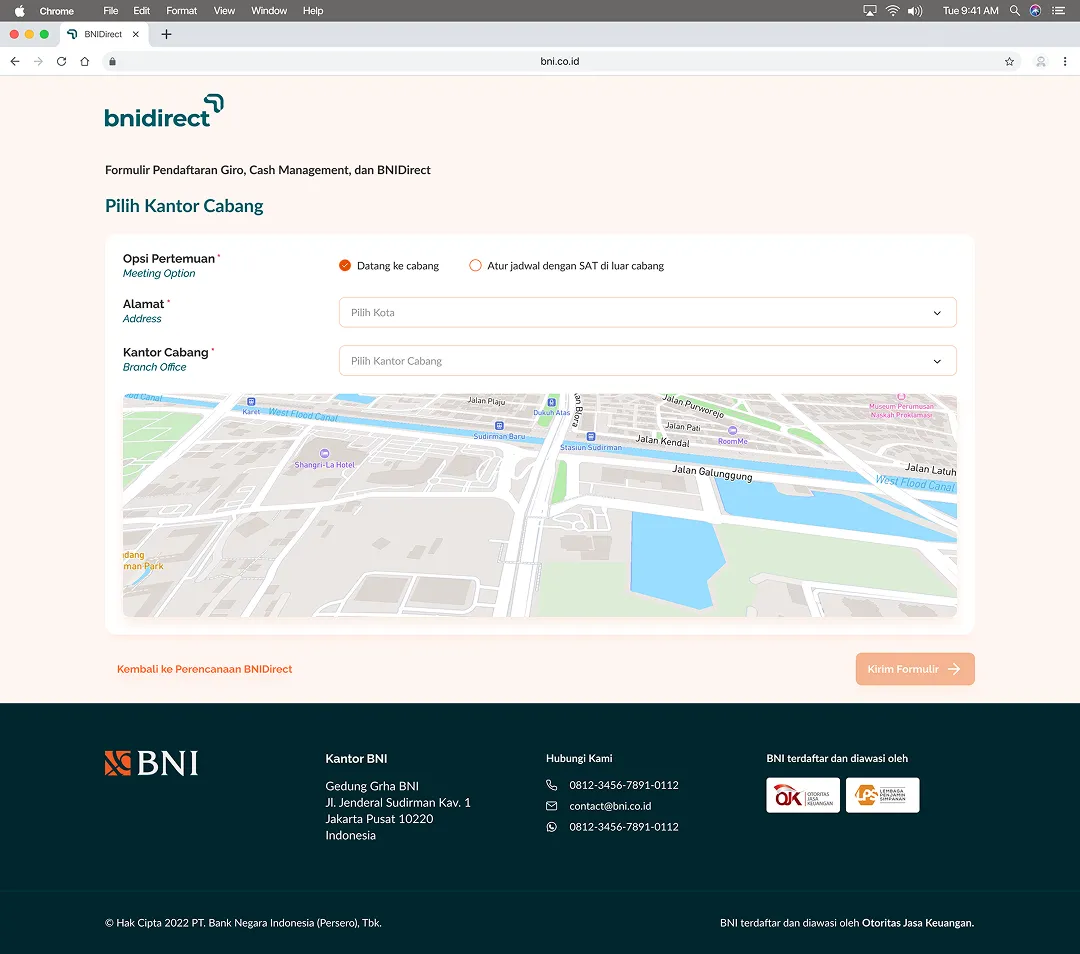Click the bni.co.id address bar
The width and height of the screenshot is (1080, 954).
[559, 61]
